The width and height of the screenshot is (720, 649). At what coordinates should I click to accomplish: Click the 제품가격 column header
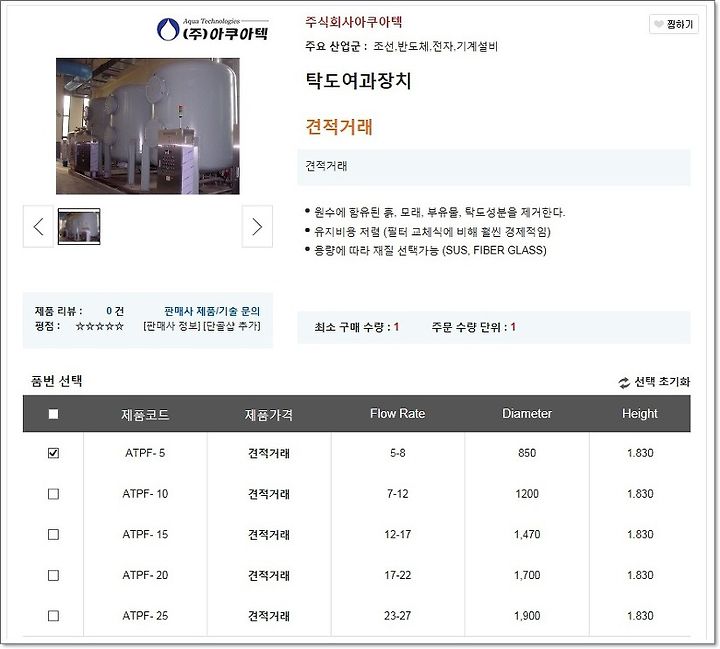point(269,415)
